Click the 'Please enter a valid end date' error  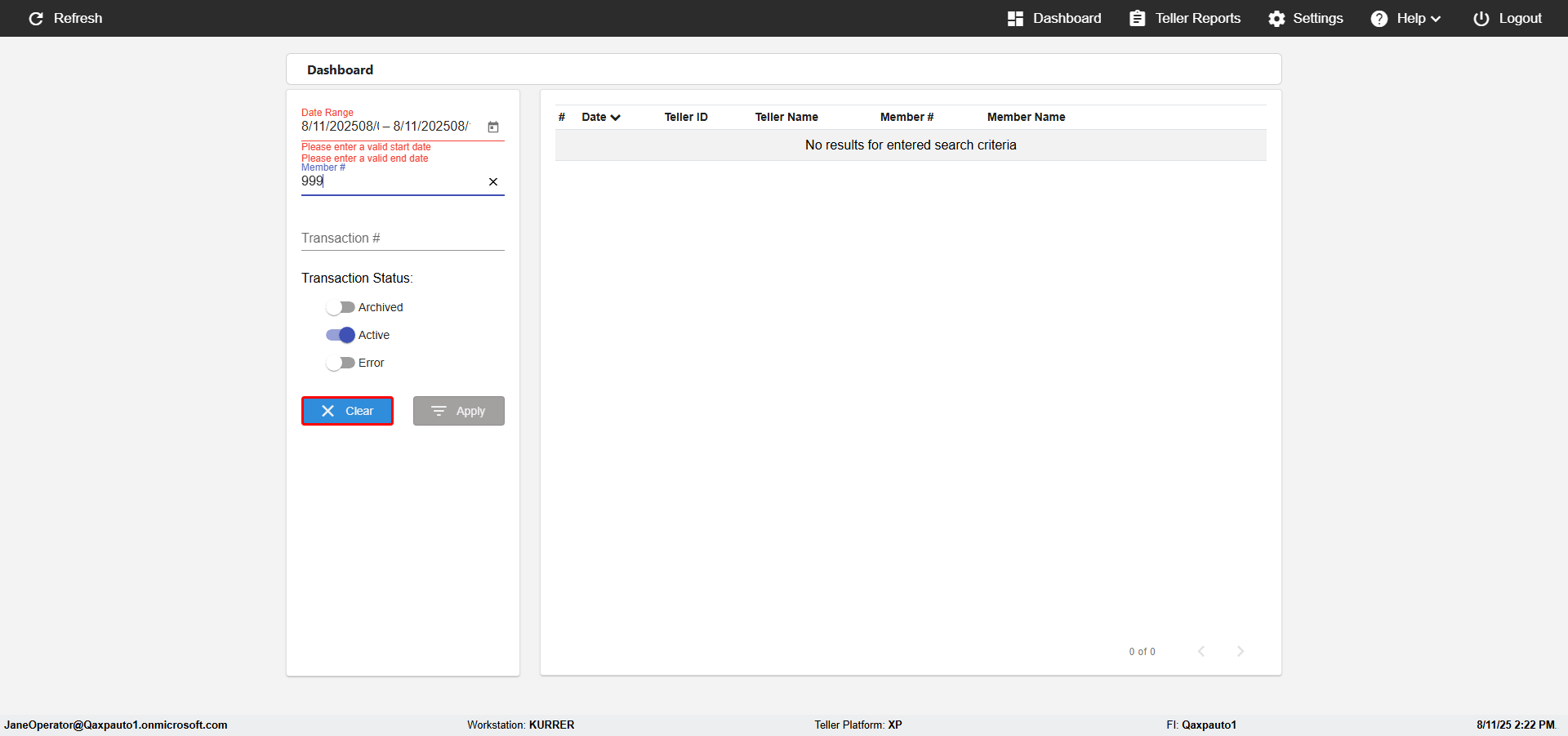[365, 158]
